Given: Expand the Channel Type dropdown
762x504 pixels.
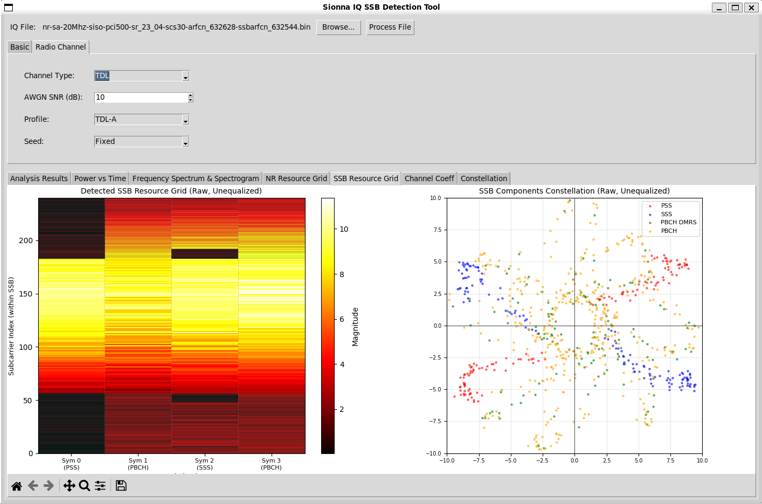Looking at the screenshot, I should point(185,76).
